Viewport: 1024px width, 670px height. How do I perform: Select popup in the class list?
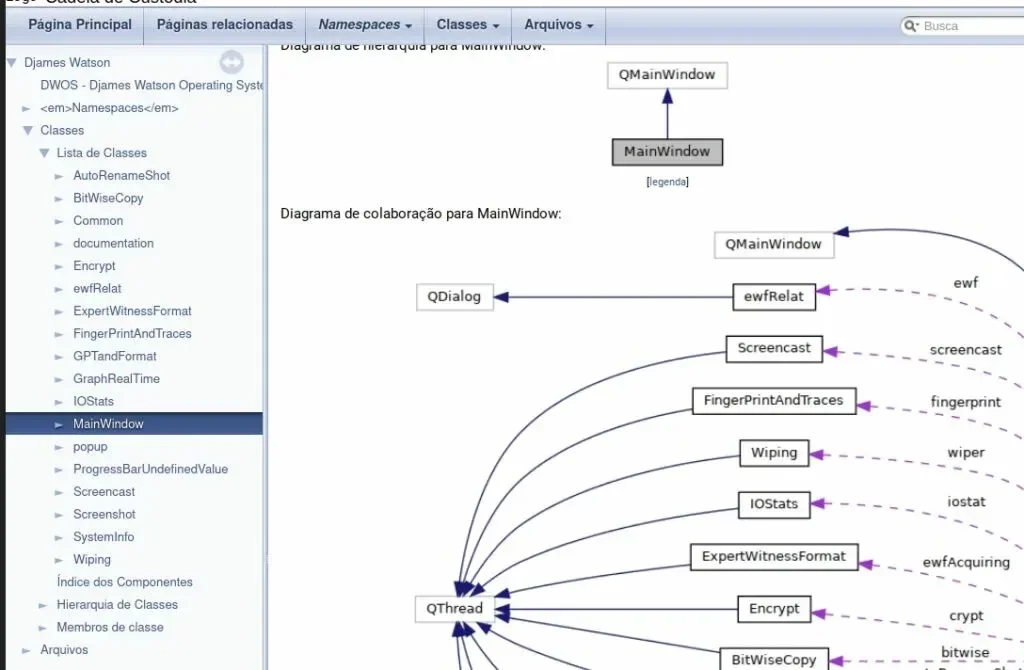90,447
